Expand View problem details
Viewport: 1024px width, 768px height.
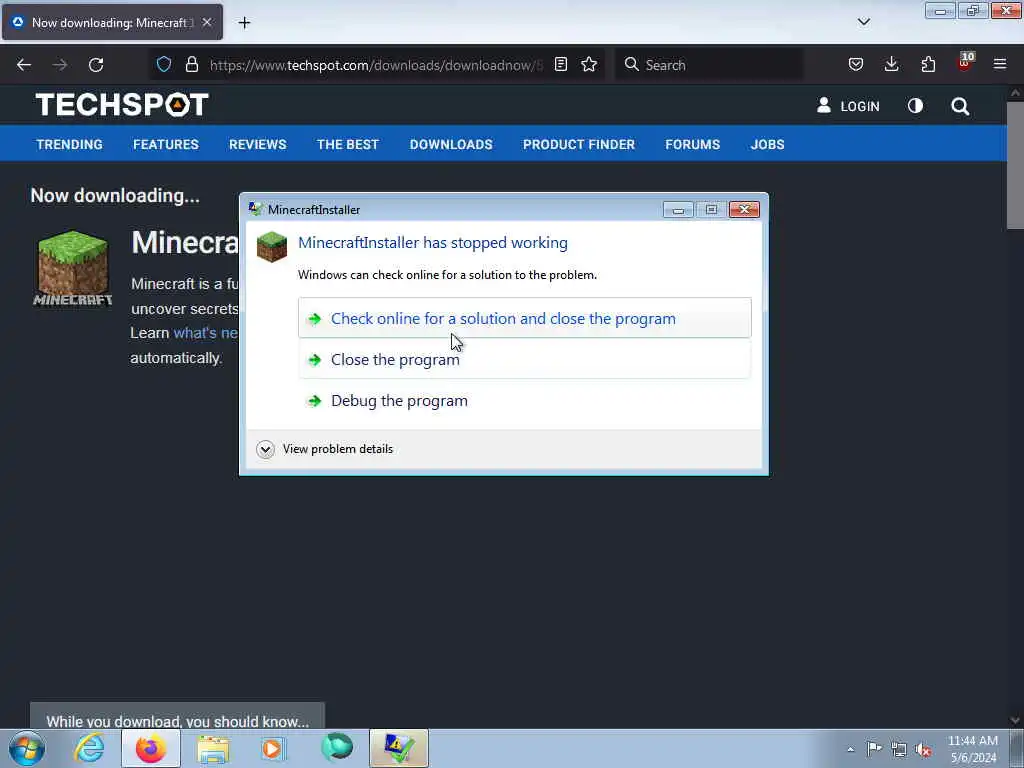(x=325, y=449)
